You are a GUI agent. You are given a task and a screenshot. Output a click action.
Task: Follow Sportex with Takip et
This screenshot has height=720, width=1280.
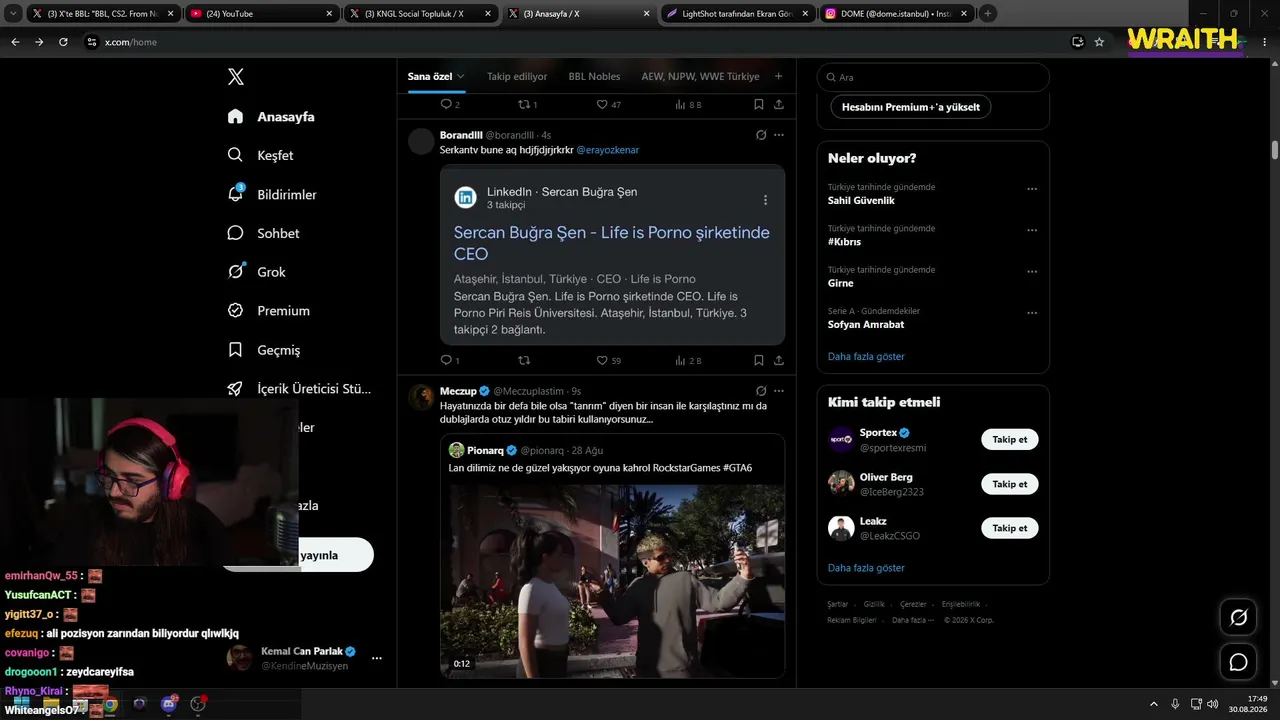1009,439
